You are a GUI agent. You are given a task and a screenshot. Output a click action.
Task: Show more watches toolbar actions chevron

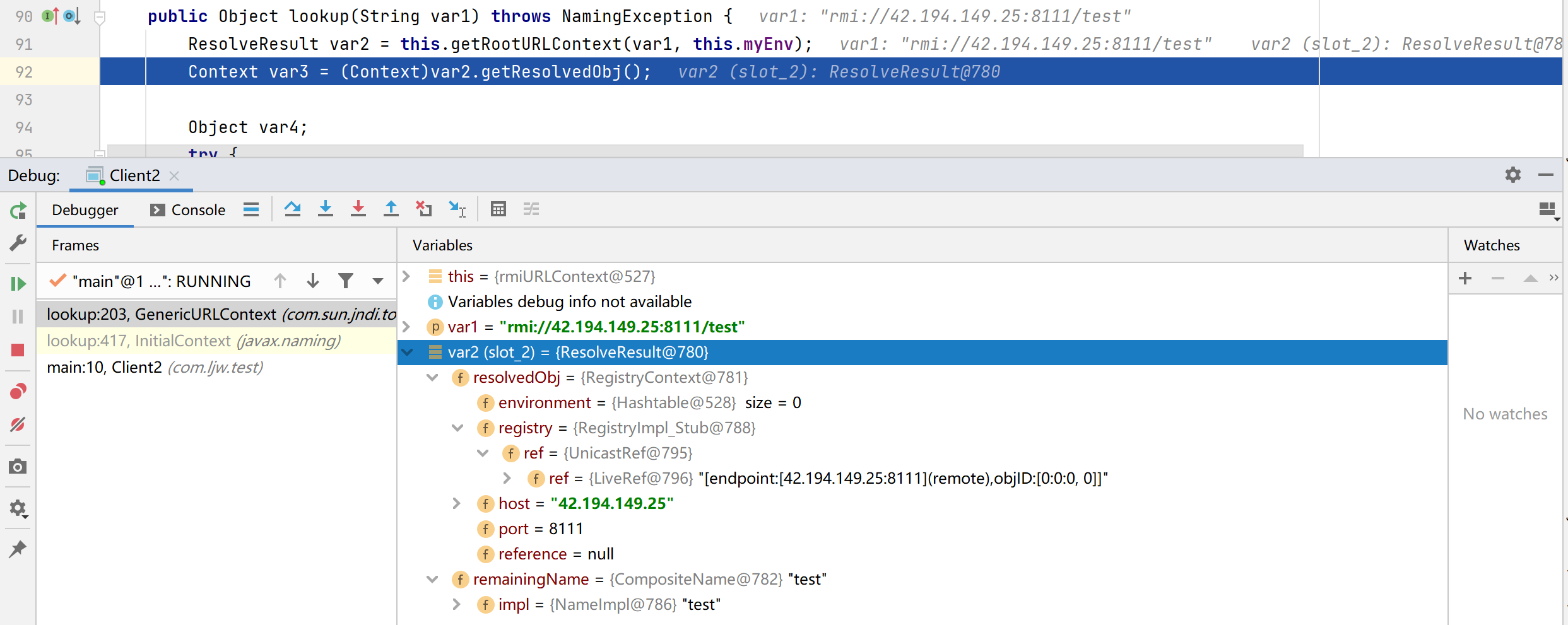coord(1553,277)
